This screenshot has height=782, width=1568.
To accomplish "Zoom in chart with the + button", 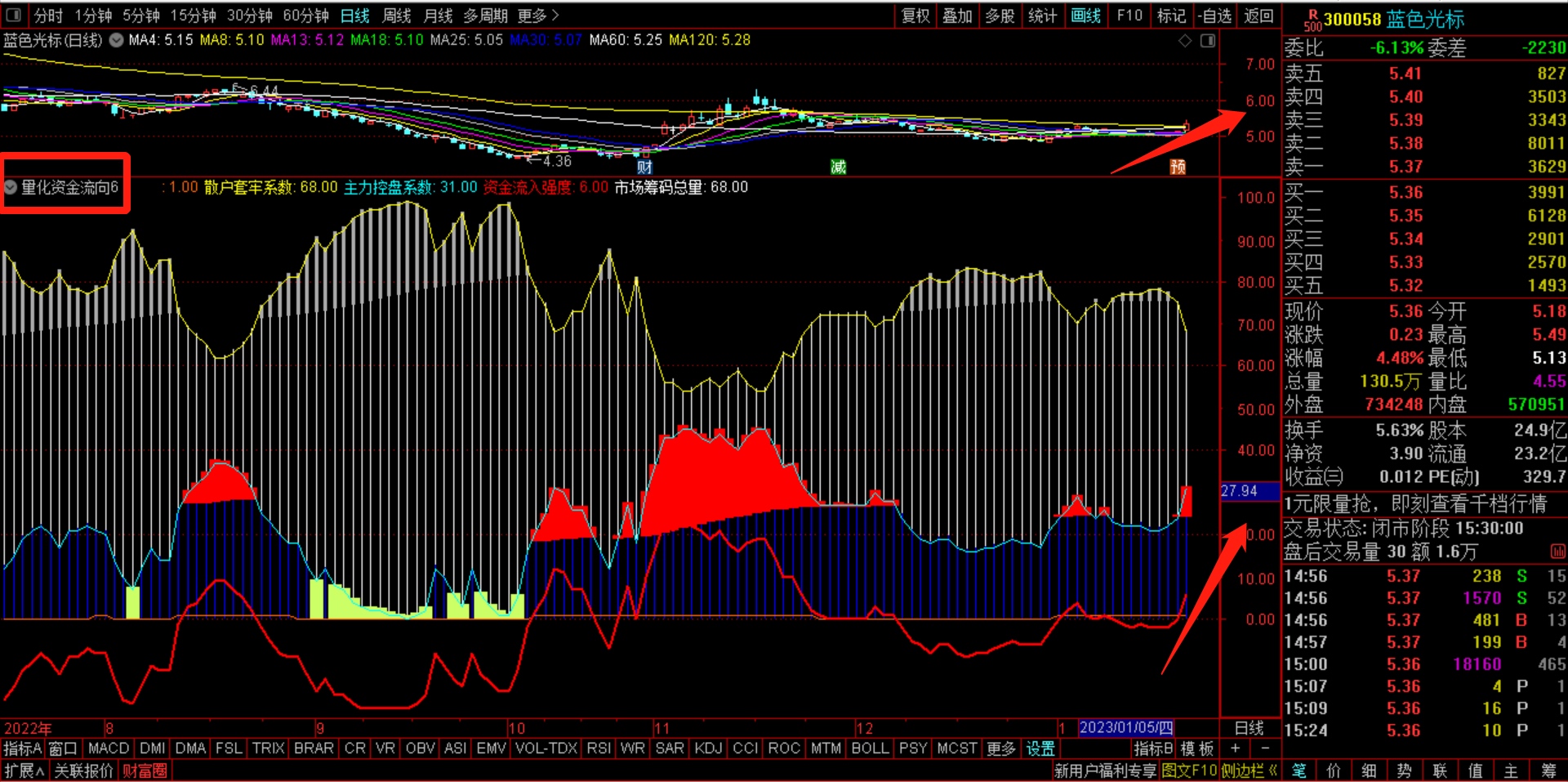I will pos(1235,748).
